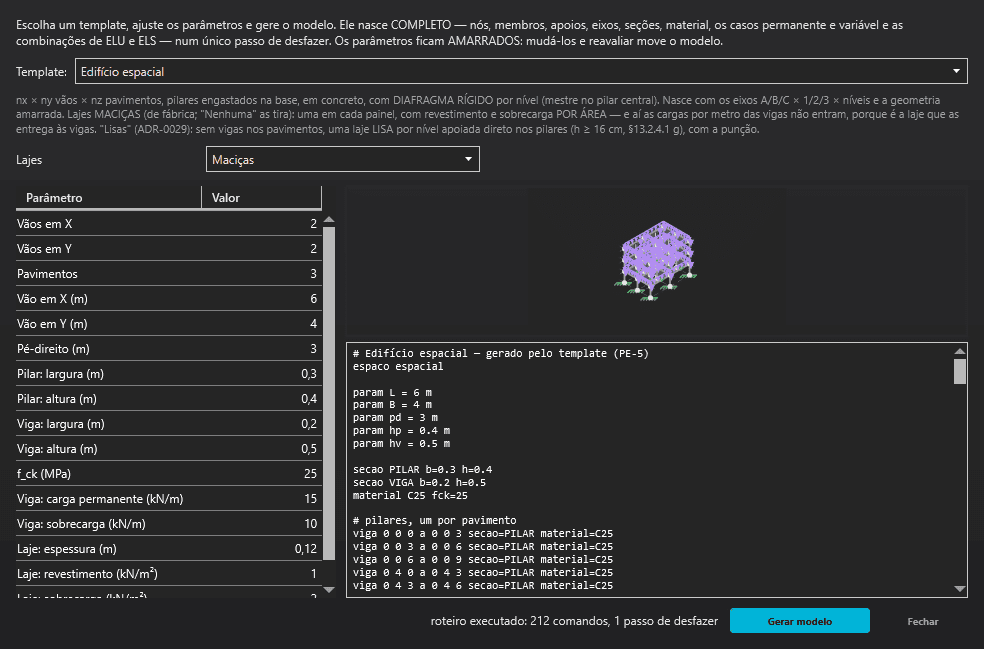Select the 'Pé-direito (m)' parameter label

click(x=53, y=348)
